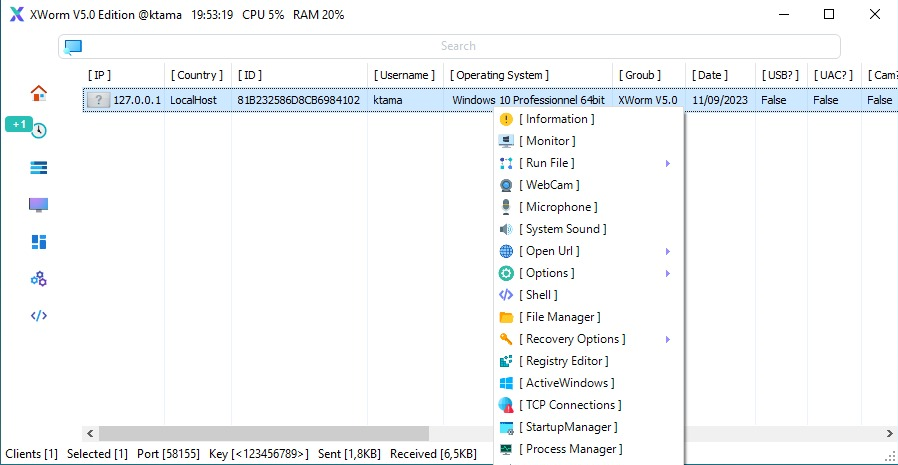Click the horizontal scrollbar left arrow

[x=90, y=434]
